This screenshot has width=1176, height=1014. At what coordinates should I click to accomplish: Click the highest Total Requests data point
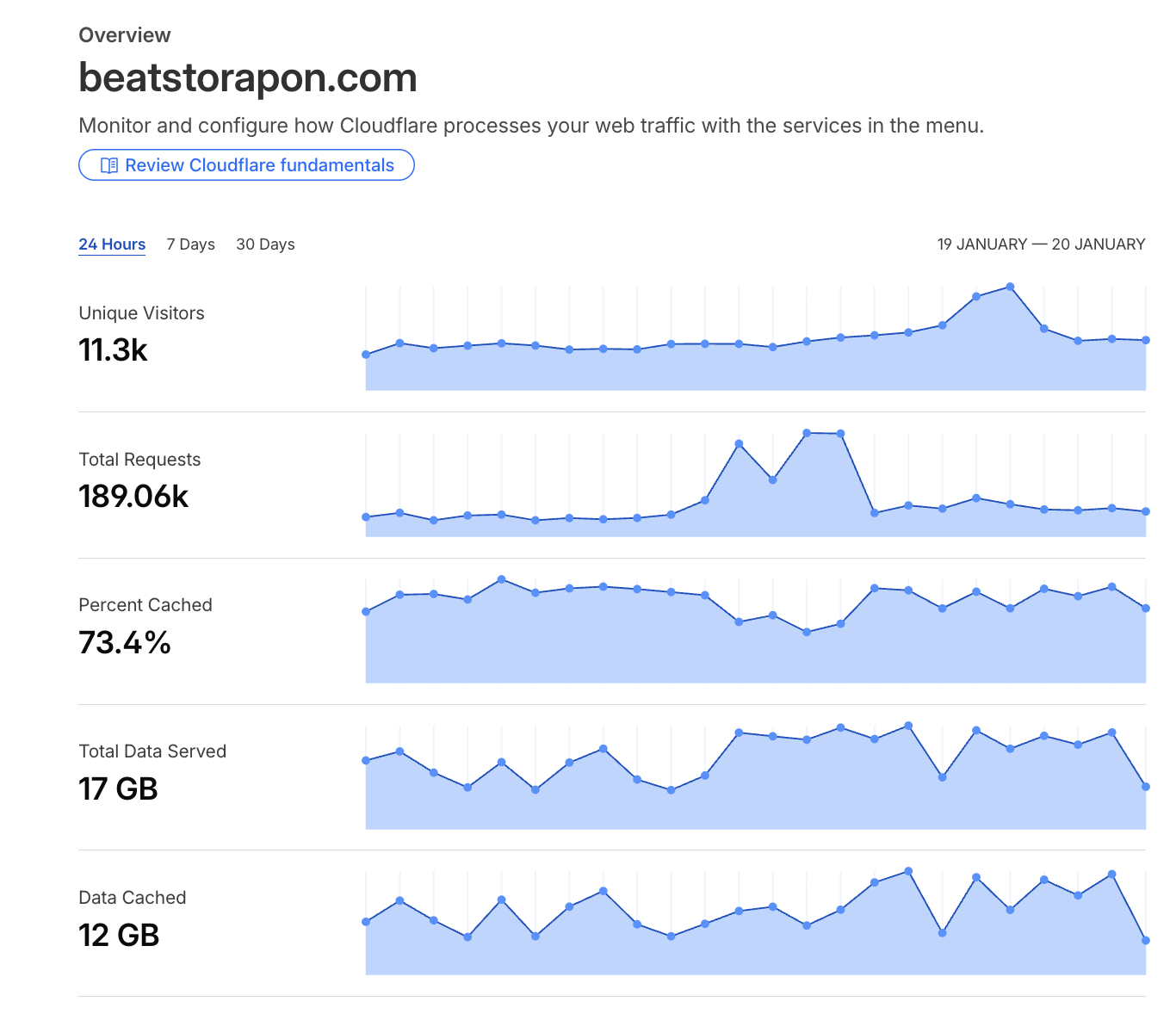click(807, 433)
